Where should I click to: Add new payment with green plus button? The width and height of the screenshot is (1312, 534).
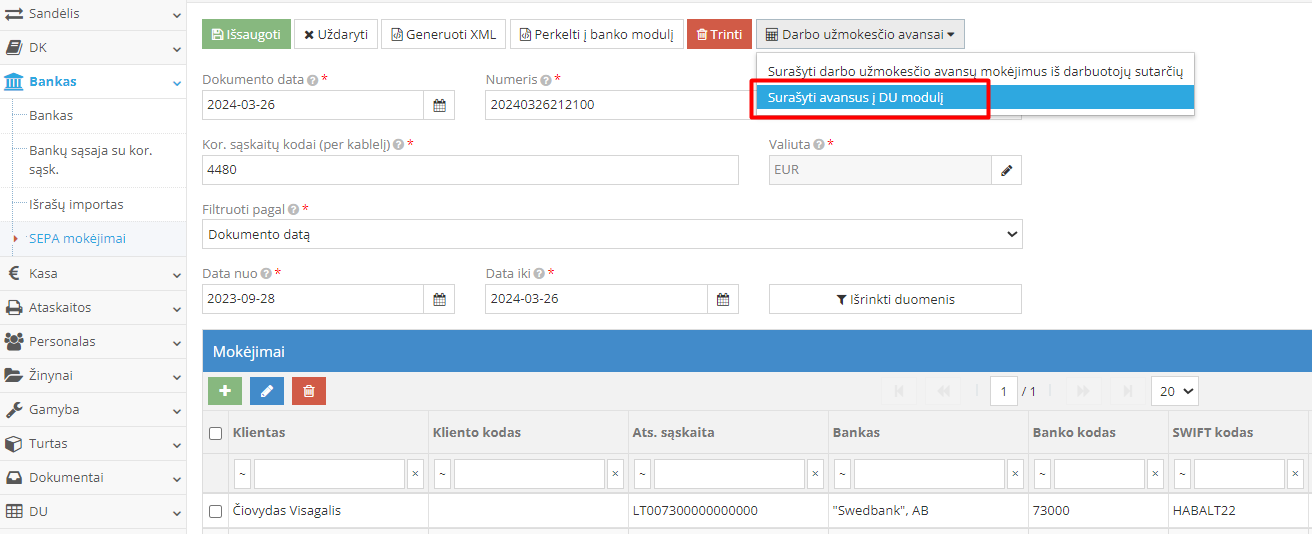(225, 391)
